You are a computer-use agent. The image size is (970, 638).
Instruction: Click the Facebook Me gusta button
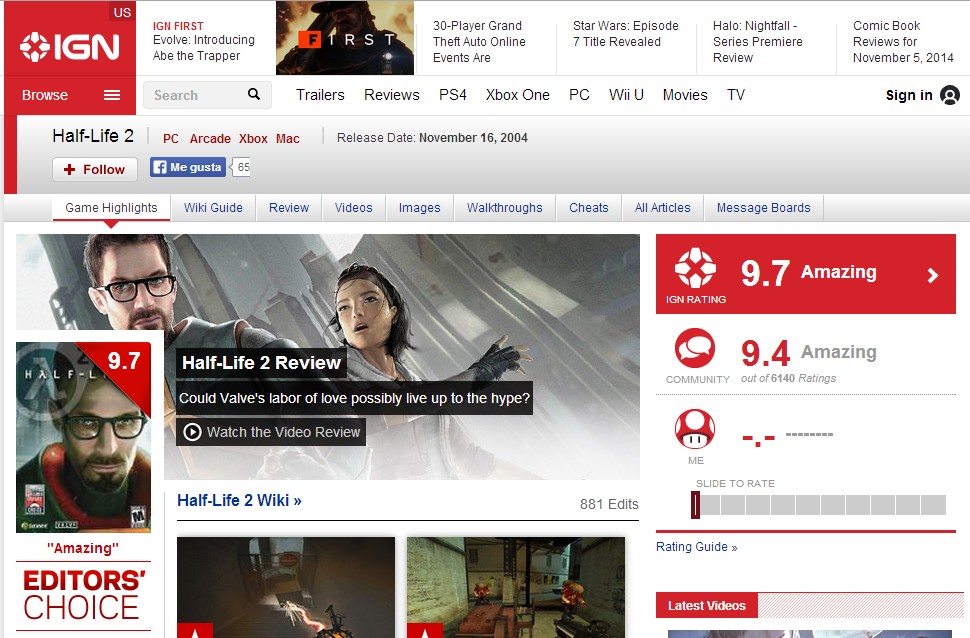[x=187, y=167]
